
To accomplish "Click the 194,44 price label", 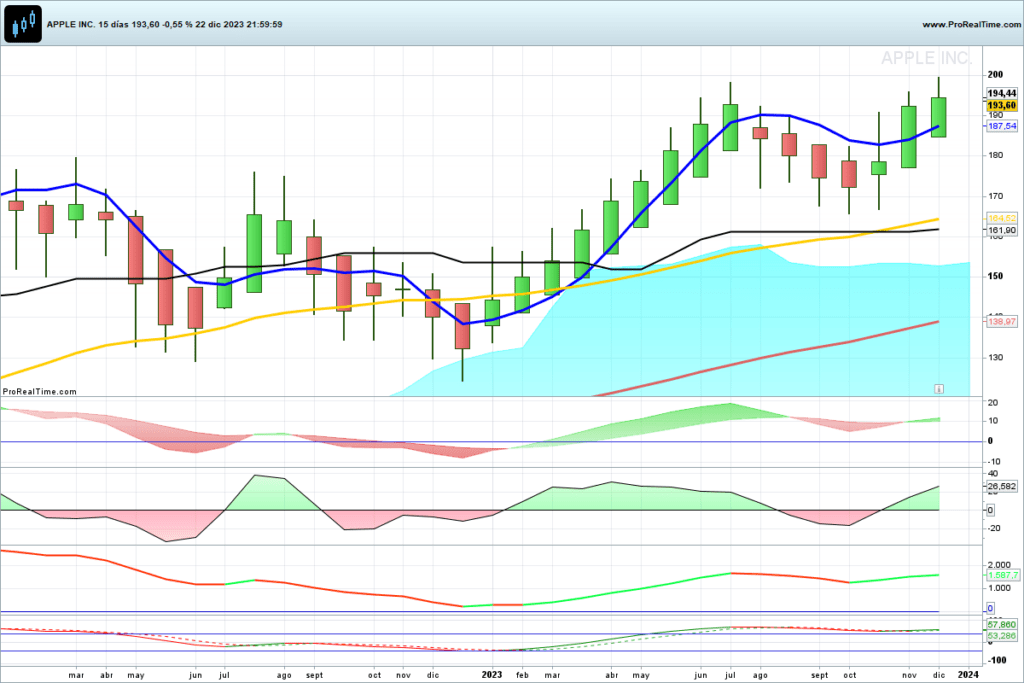I will point(1001,93).
